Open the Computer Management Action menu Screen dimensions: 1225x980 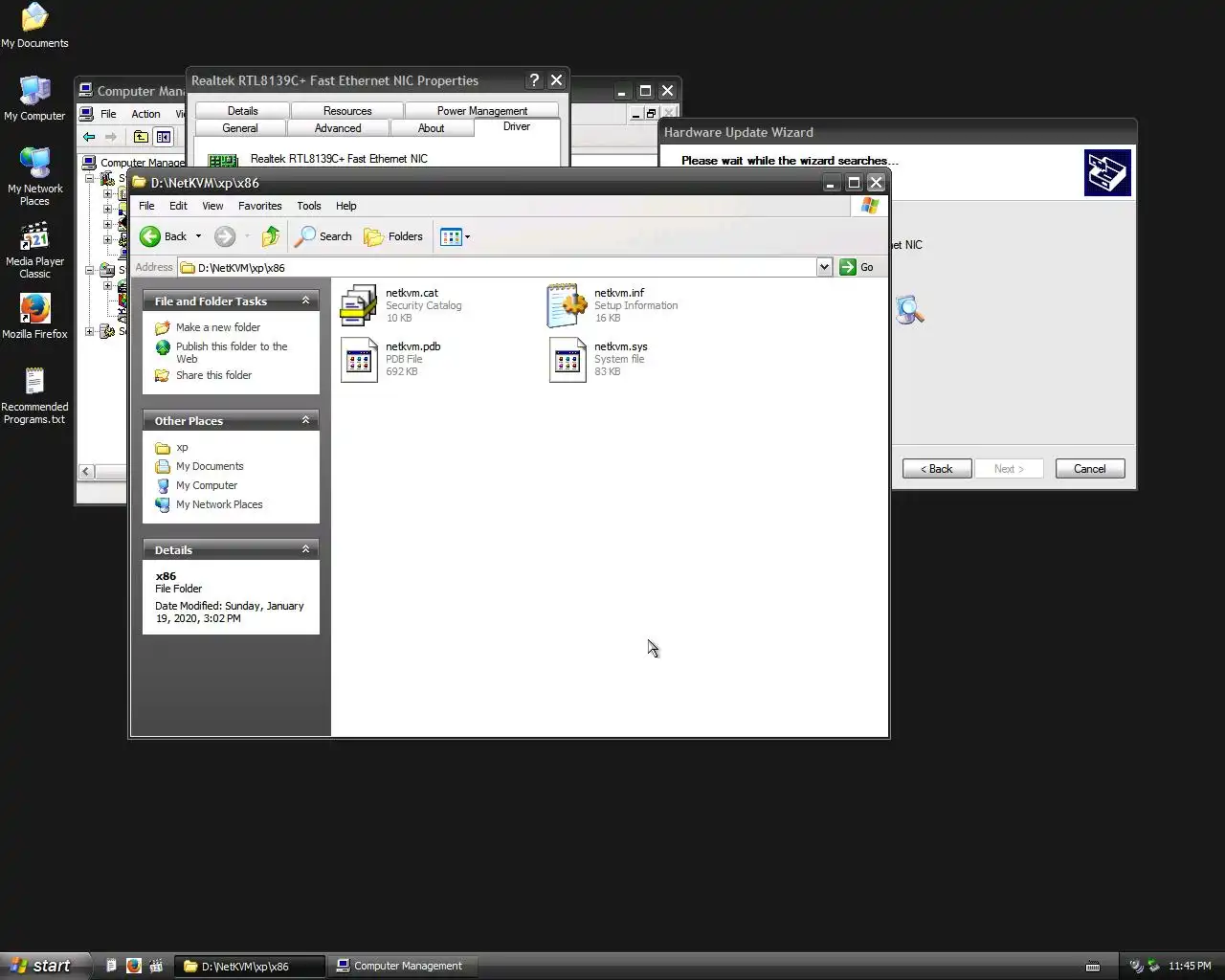tap(145, 114)
